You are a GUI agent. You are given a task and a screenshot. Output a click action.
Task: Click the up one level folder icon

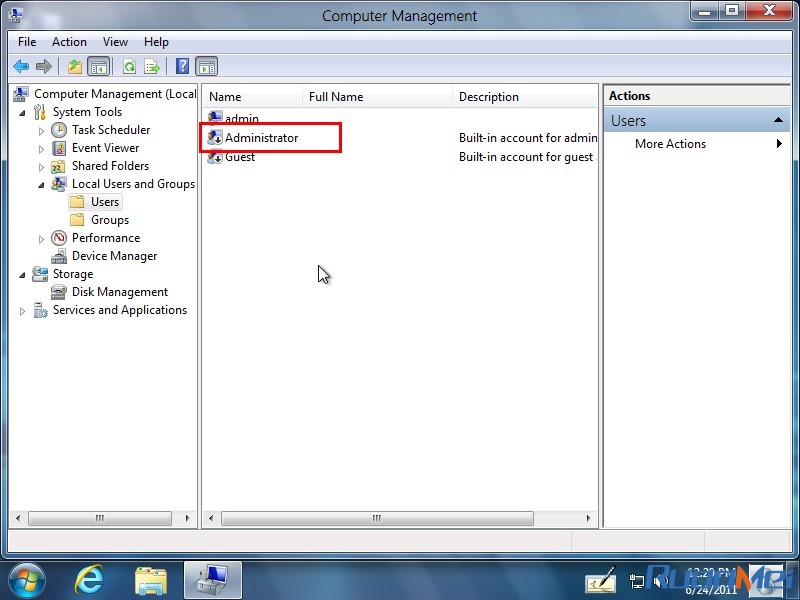pos(75,66)
